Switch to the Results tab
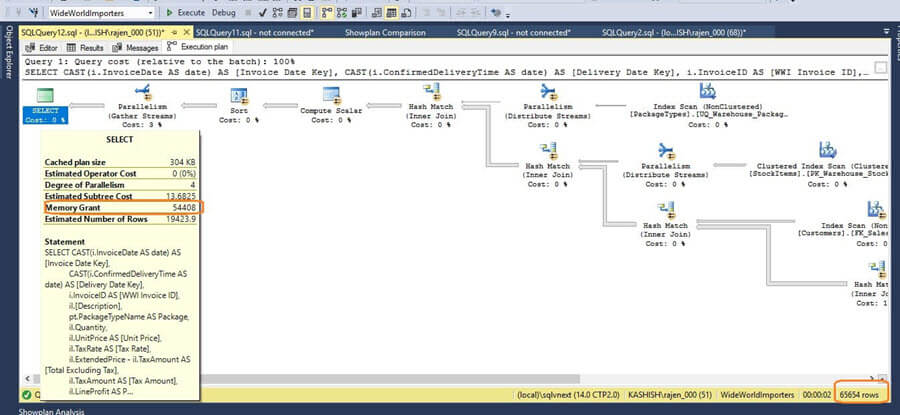 pos(86,47)
